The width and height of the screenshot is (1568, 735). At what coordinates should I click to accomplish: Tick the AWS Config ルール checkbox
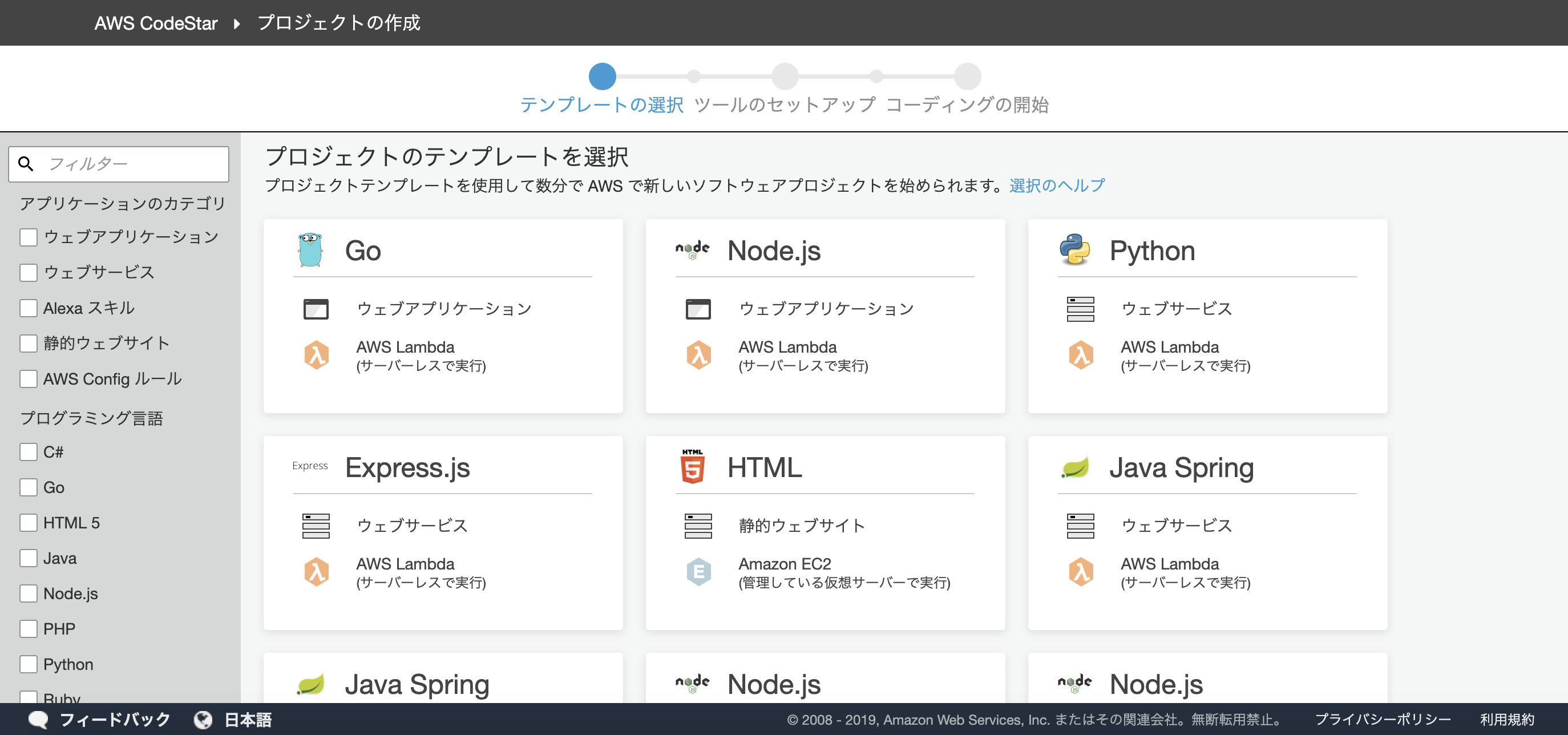29,379
